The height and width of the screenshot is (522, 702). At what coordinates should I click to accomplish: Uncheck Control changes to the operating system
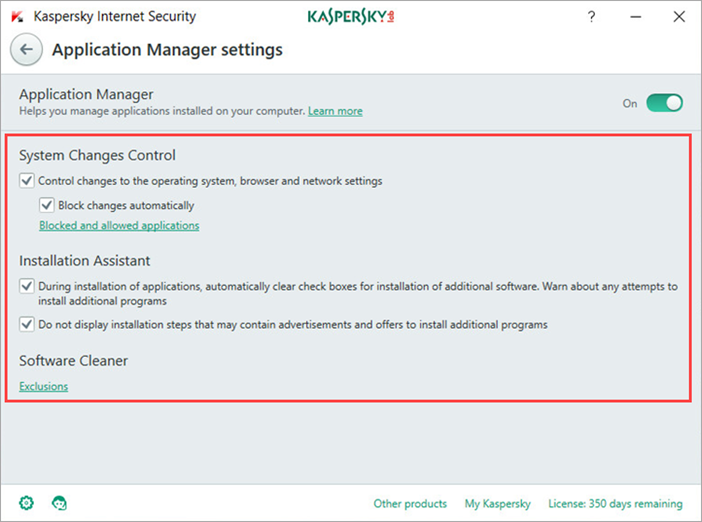tap(26, 181)
